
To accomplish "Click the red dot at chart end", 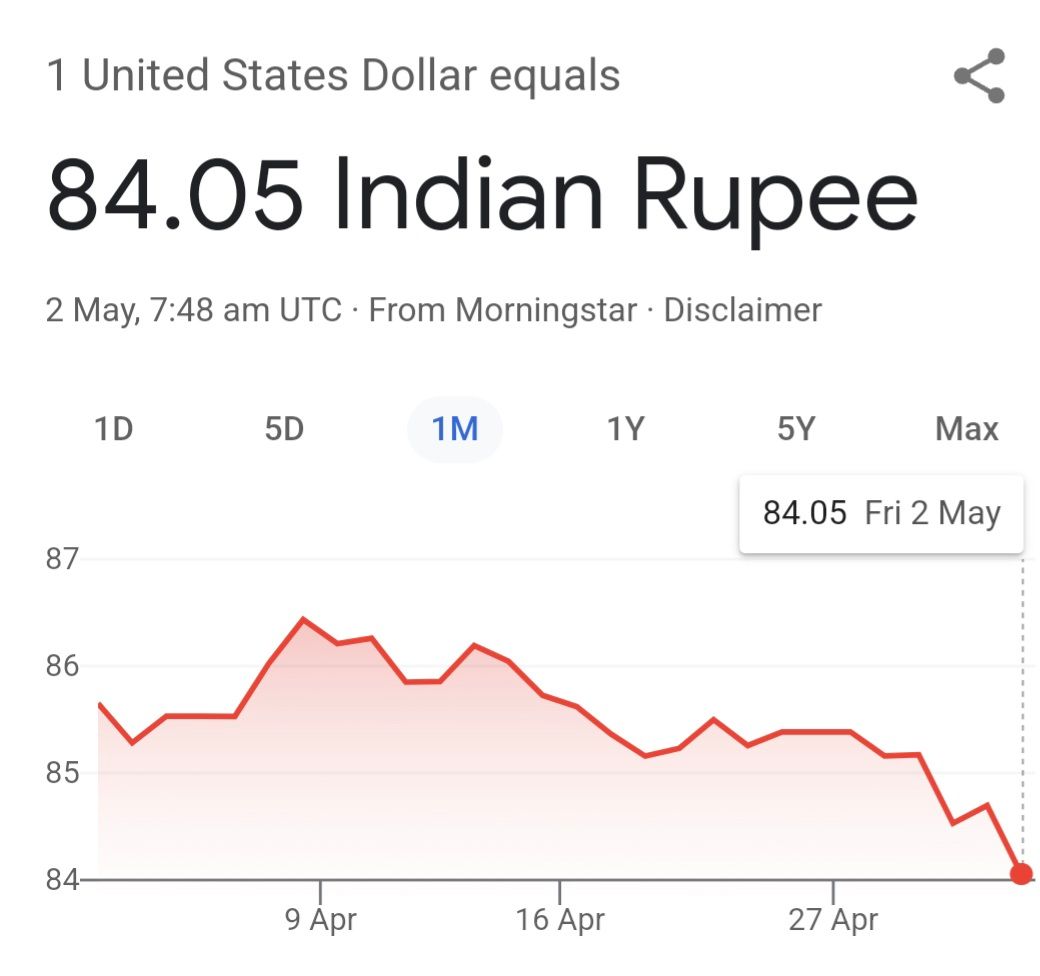I will (1021, 874).
